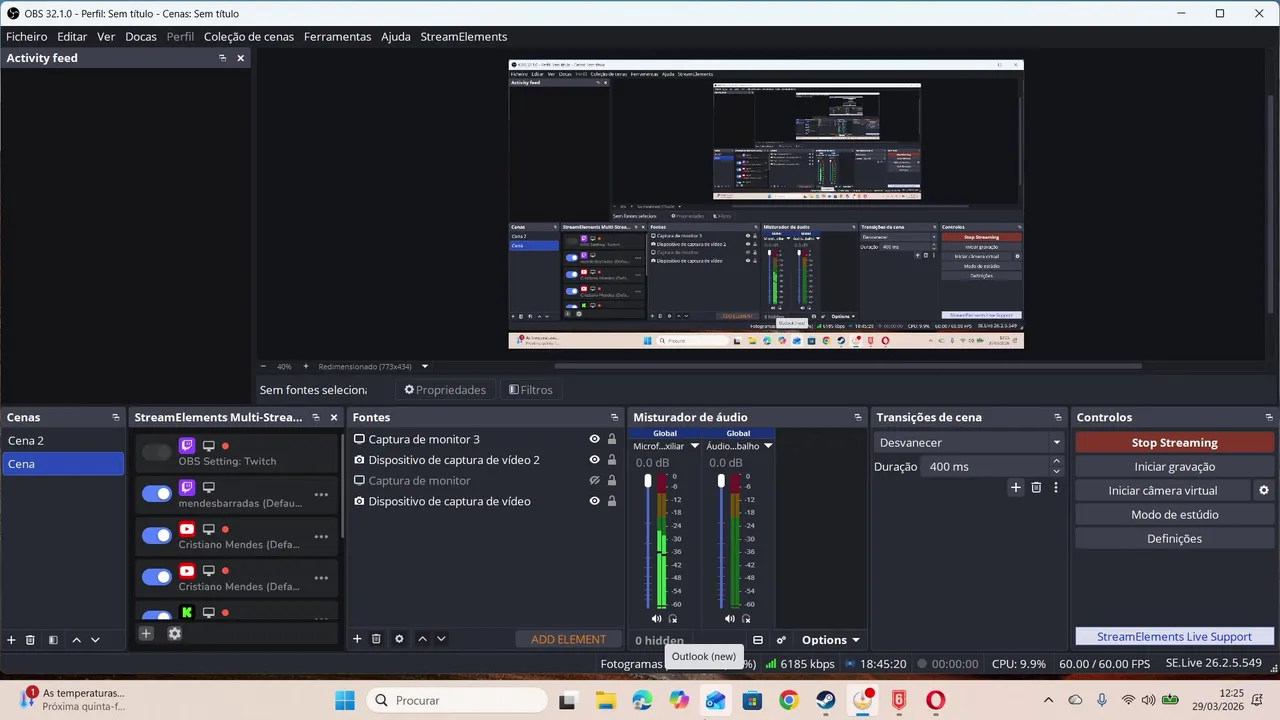The image size is (1280, 720).
Task: Unlock Captura de monitor 3 source
Action: point(612,439)
